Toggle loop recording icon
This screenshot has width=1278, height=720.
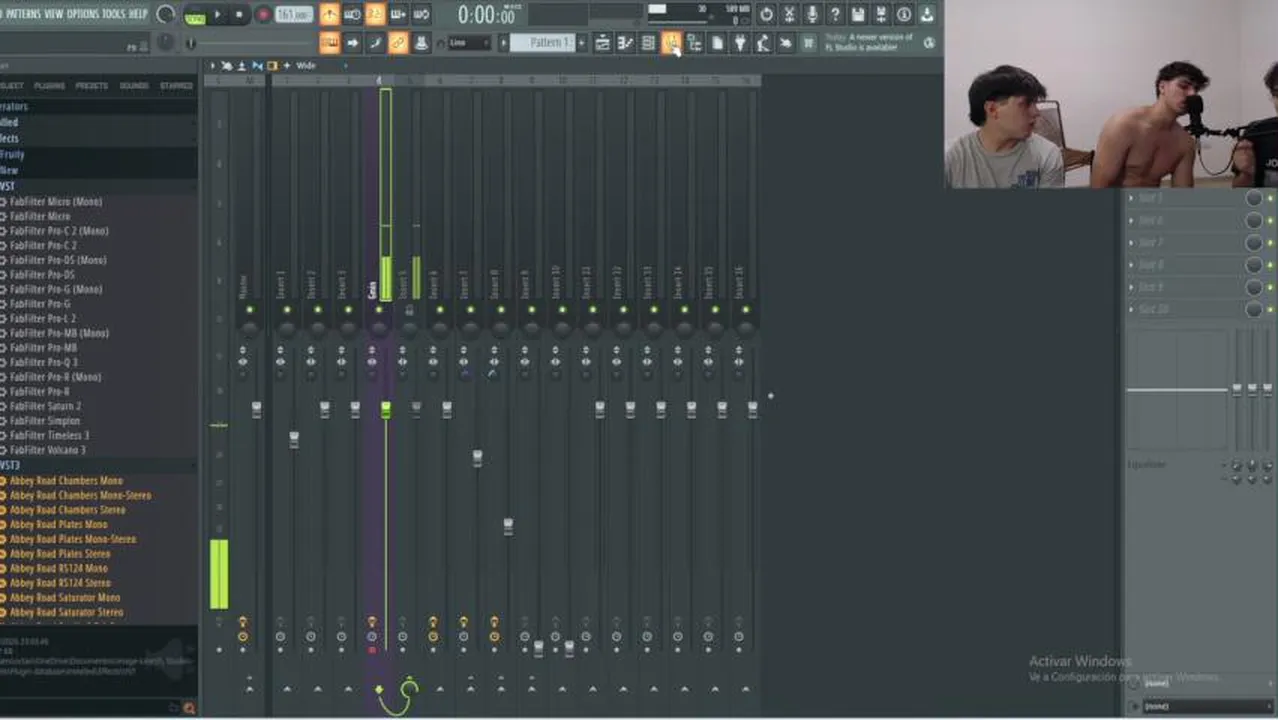point(421,14)
